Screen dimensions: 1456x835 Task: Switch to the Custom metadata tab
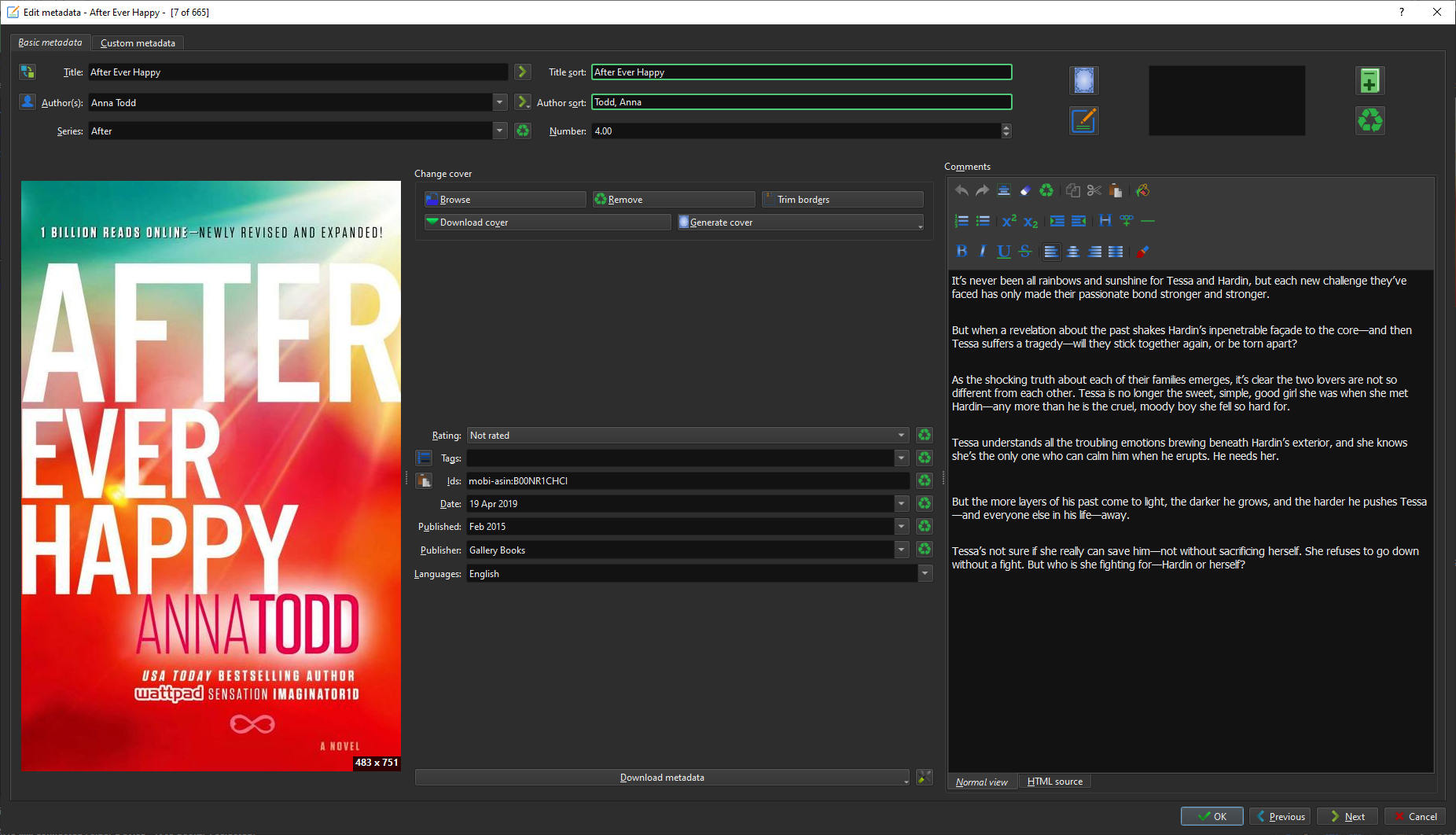tap(138, 43)
